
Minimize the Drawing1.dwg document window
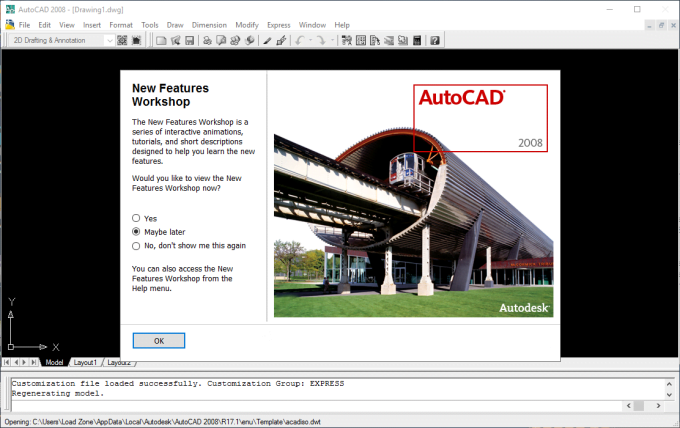[x=649, y=26]
